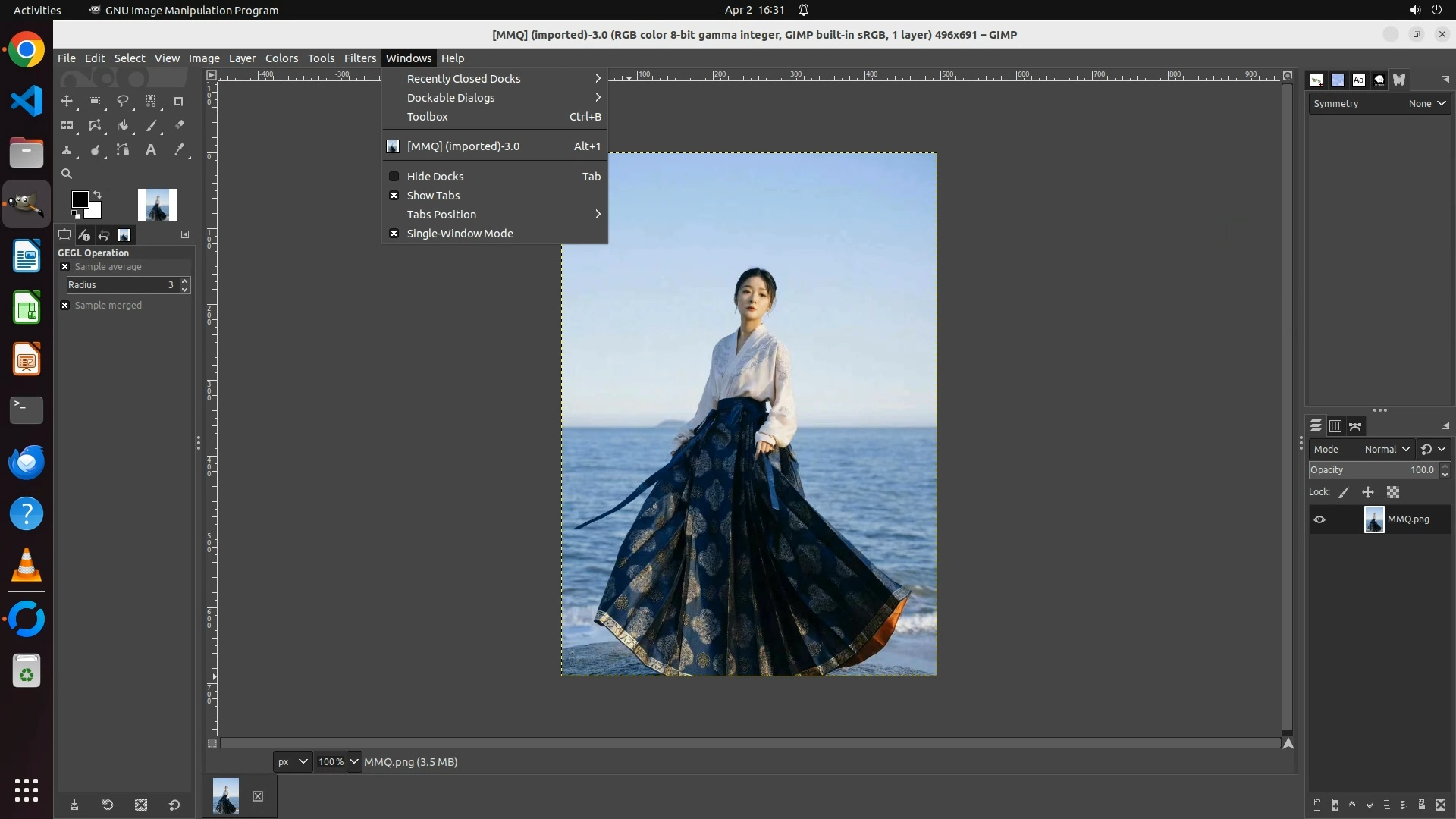Select the Bucket Fill tool
Image resolution: width=1456 pixels, height=819 pixels.
(122, 126)
